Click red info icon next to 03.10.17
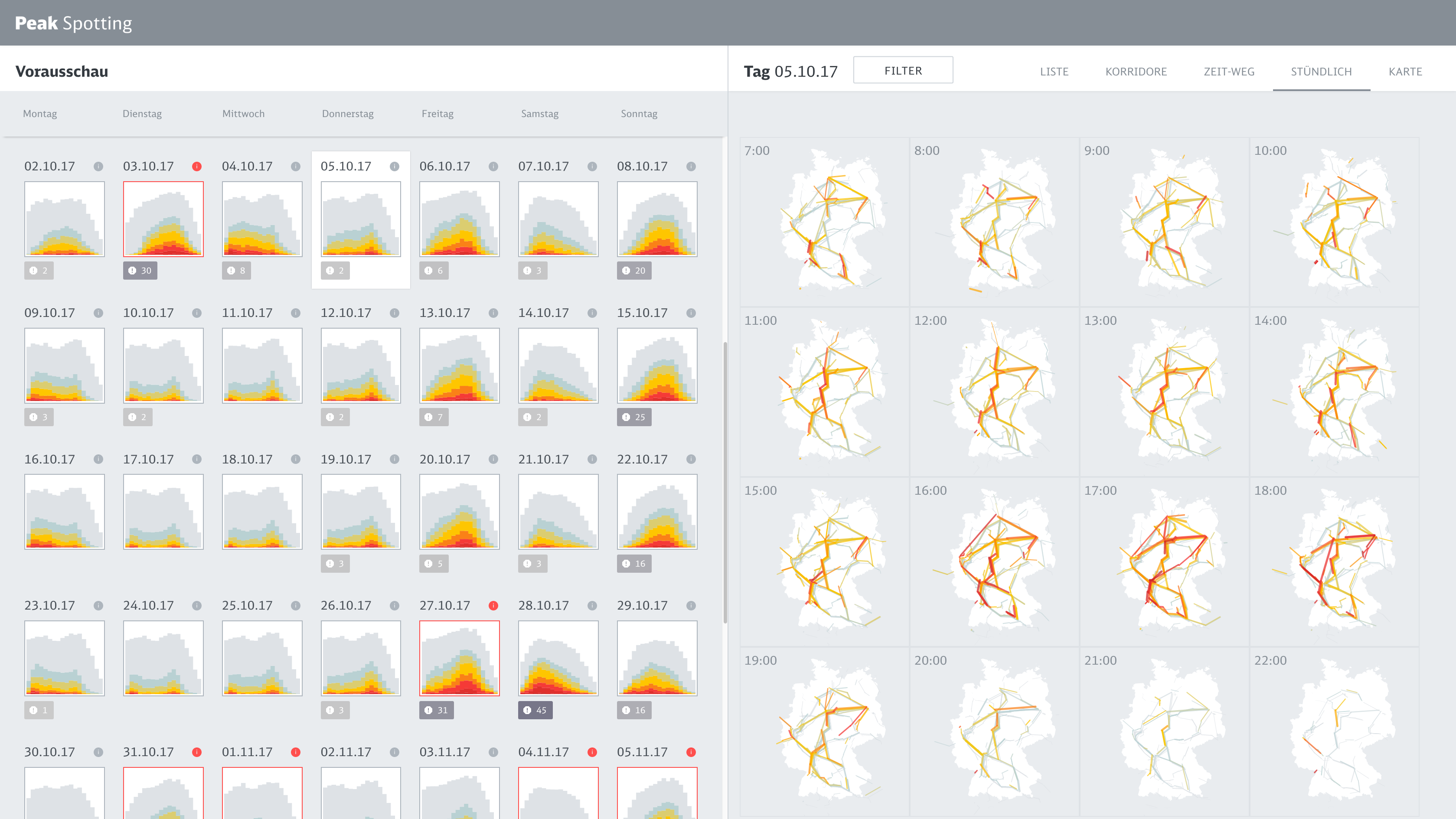 pos(197,166)
